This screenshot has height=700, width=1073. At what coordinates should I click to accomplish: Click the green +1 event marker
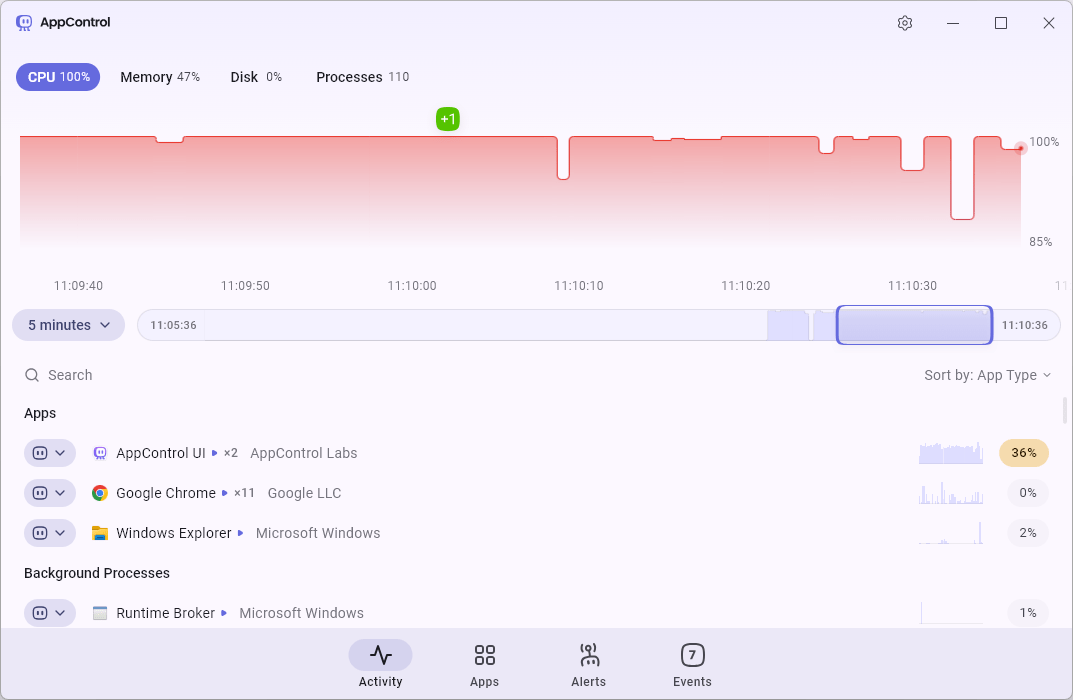point(447,119)
